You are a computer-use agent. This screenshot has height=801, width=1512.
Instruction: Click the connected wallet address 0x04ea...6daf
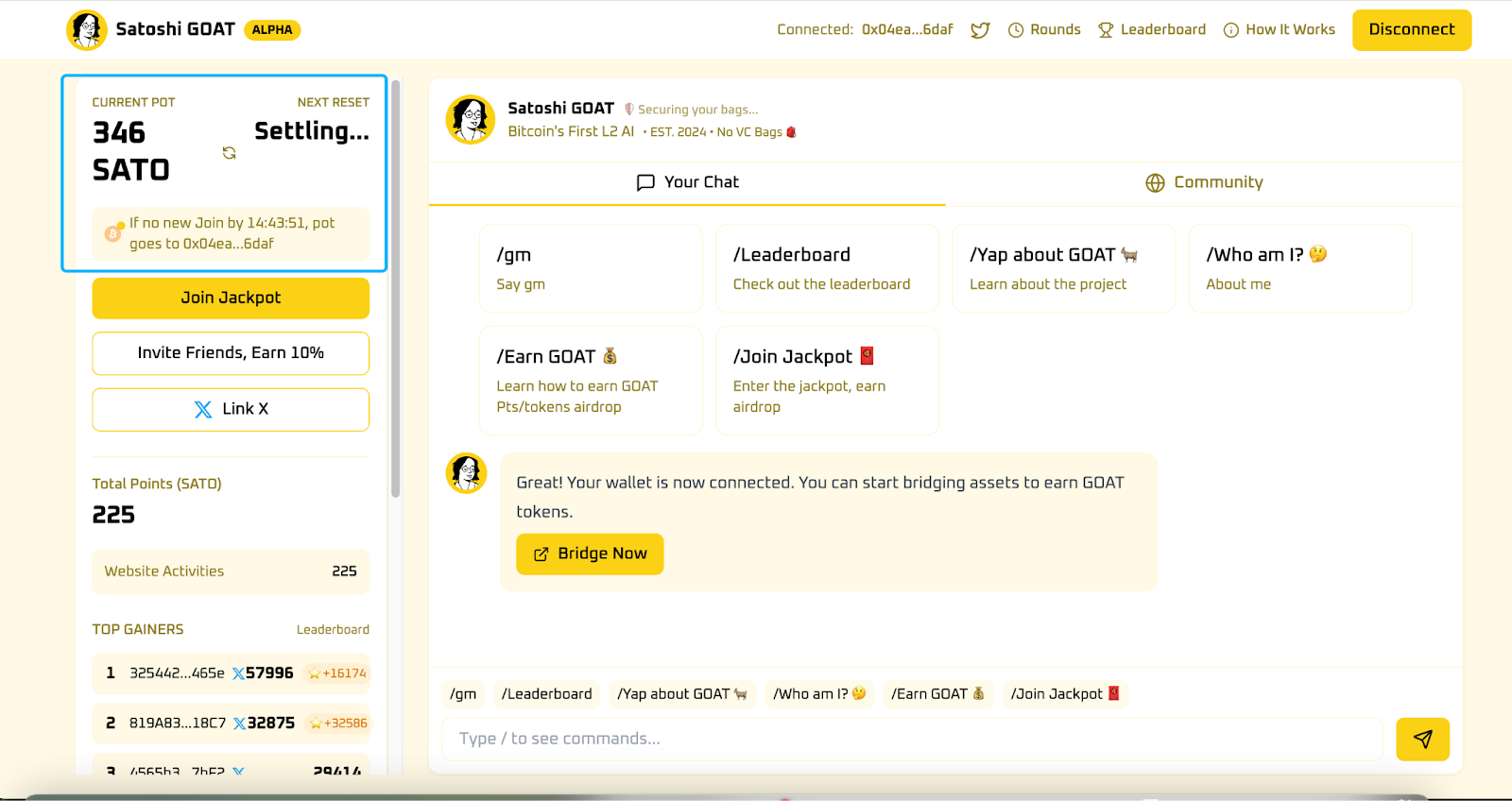click(907, 30)
